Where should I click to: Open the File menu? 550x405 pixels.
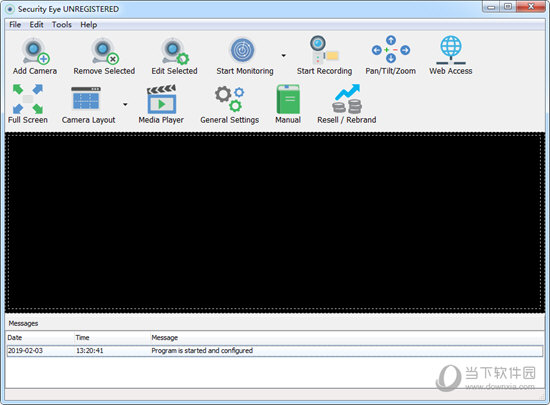tap(15, 25)
